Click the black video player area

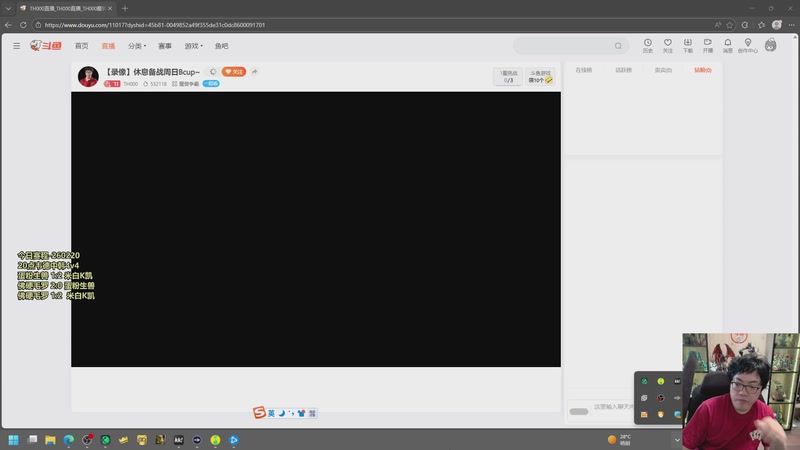tap(316, 229)
